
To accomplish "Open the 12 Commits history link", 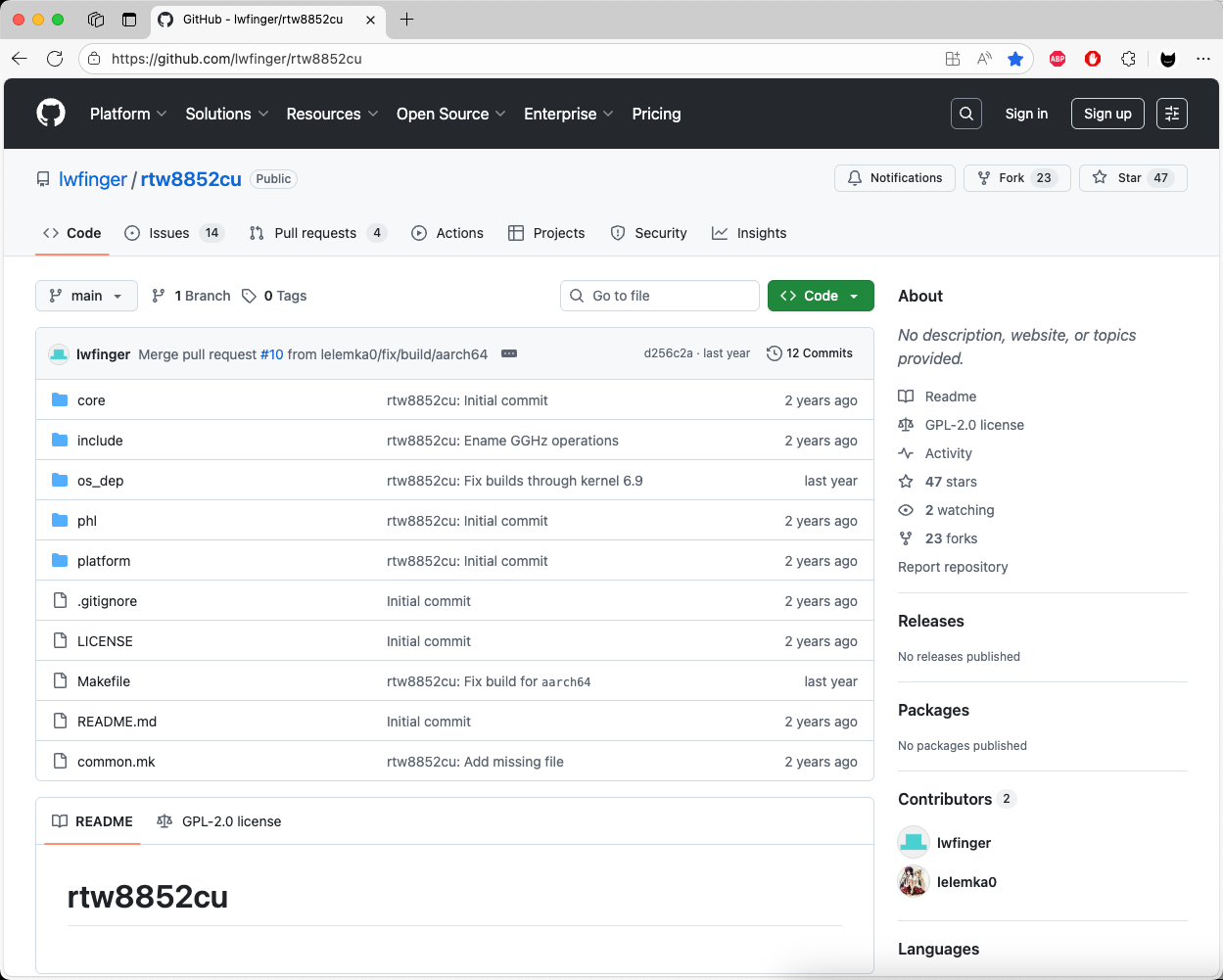I will pos(810,353).
